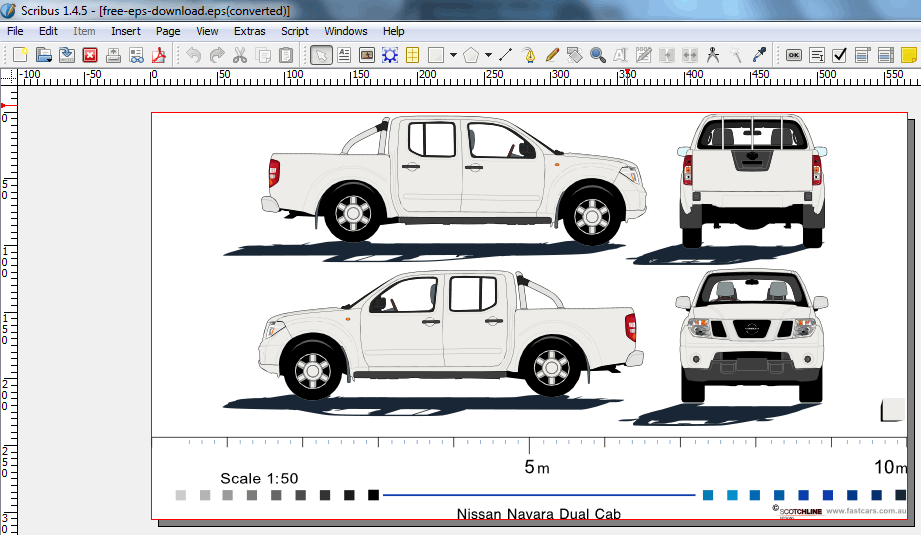Select the Measurements compass tool

tap(713, 55)
